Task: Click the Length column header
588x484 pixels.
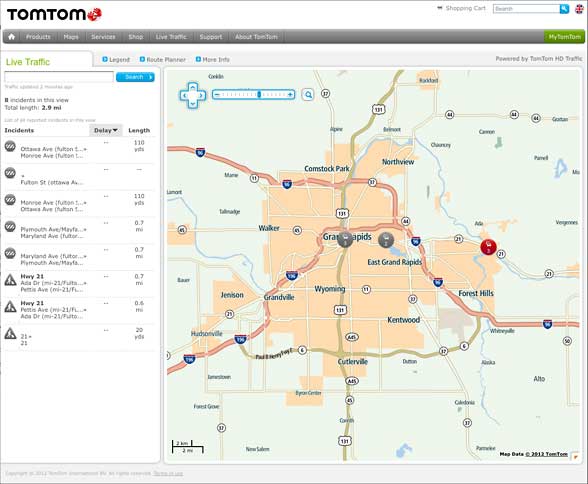Action: pos(139,130)
